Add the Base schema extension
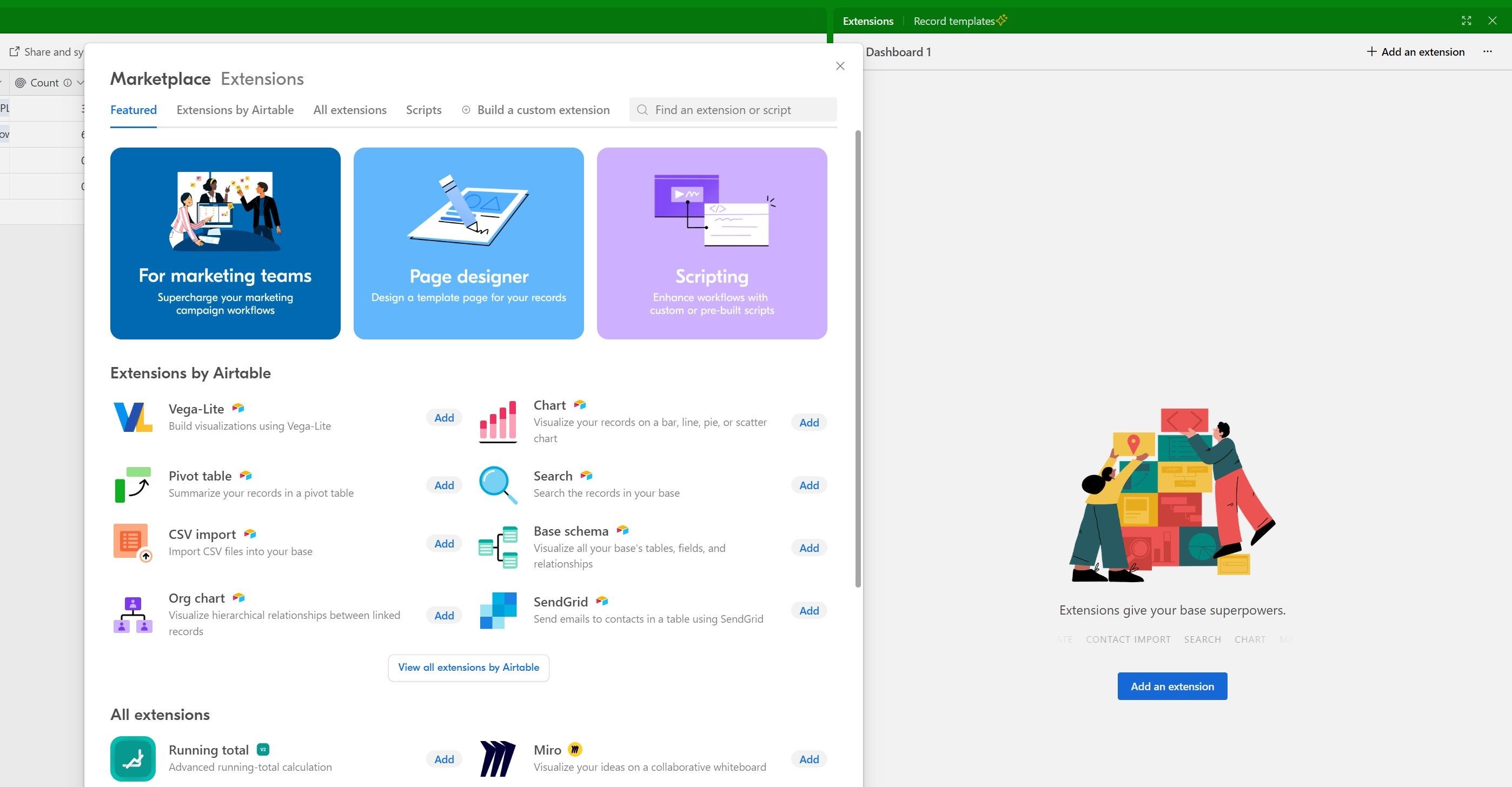The height and width of the screenshot is (787, 1512). point(809,548)
